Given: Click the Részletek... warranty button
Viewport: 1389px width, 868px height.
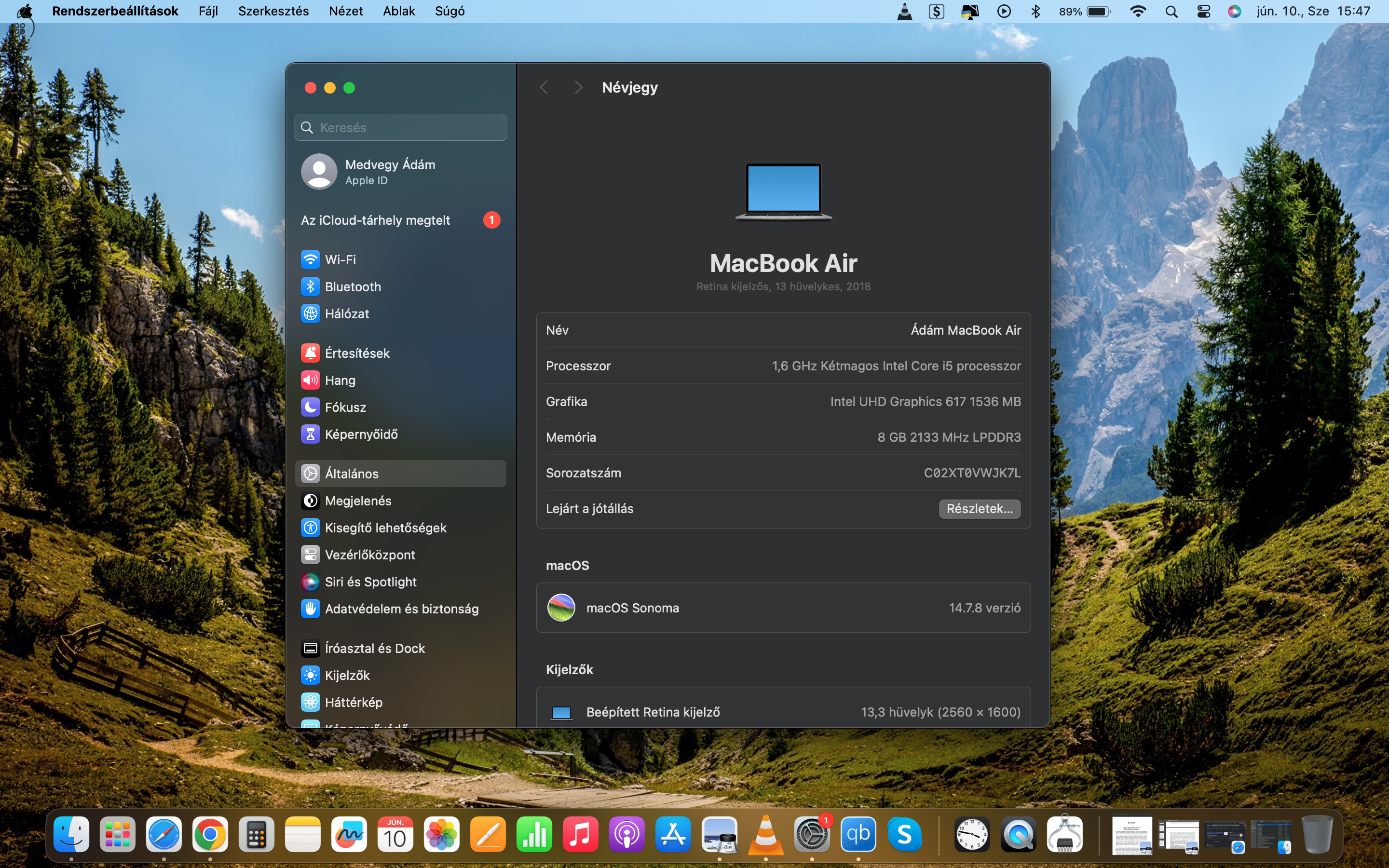Looking at the screenshot, I should pyautogui.click(x=979, y=509).
